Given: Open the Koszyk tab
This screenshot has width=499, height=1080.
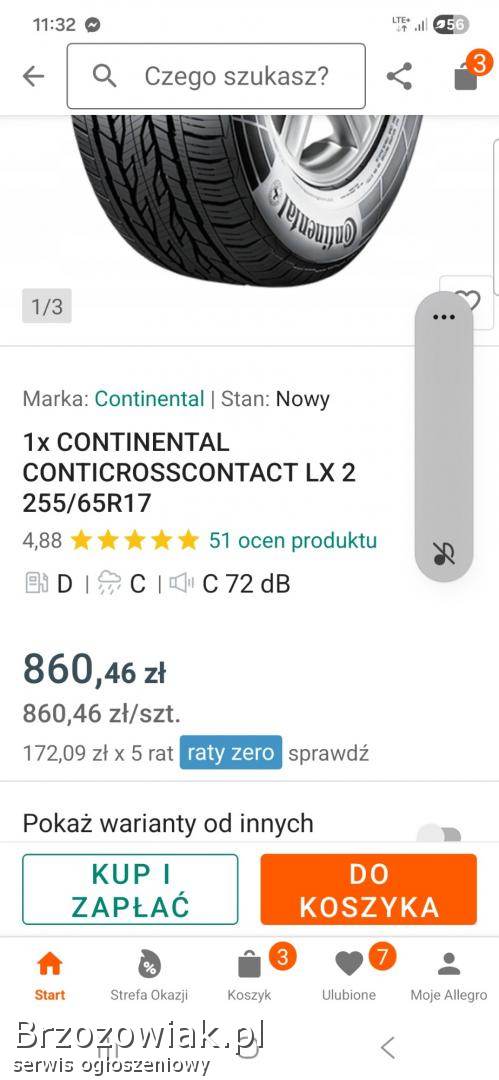Looking at the screenshot, I should click(250, 975).
